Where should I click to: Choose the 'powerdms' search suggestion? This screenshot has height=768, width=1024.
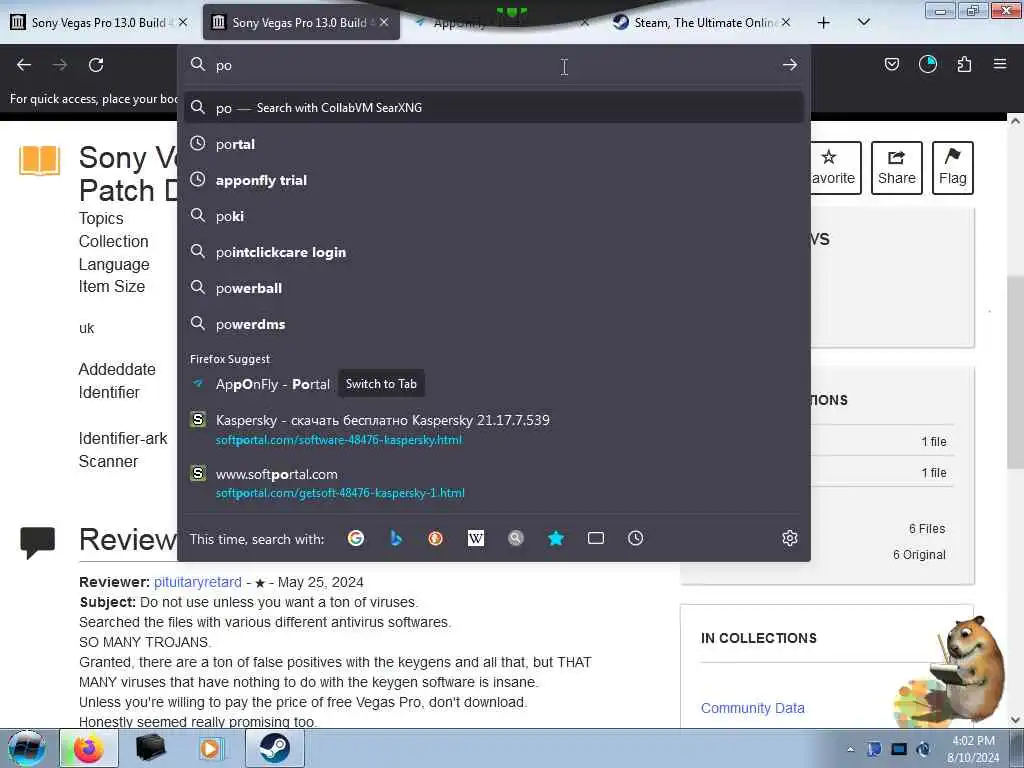[493, 324]
